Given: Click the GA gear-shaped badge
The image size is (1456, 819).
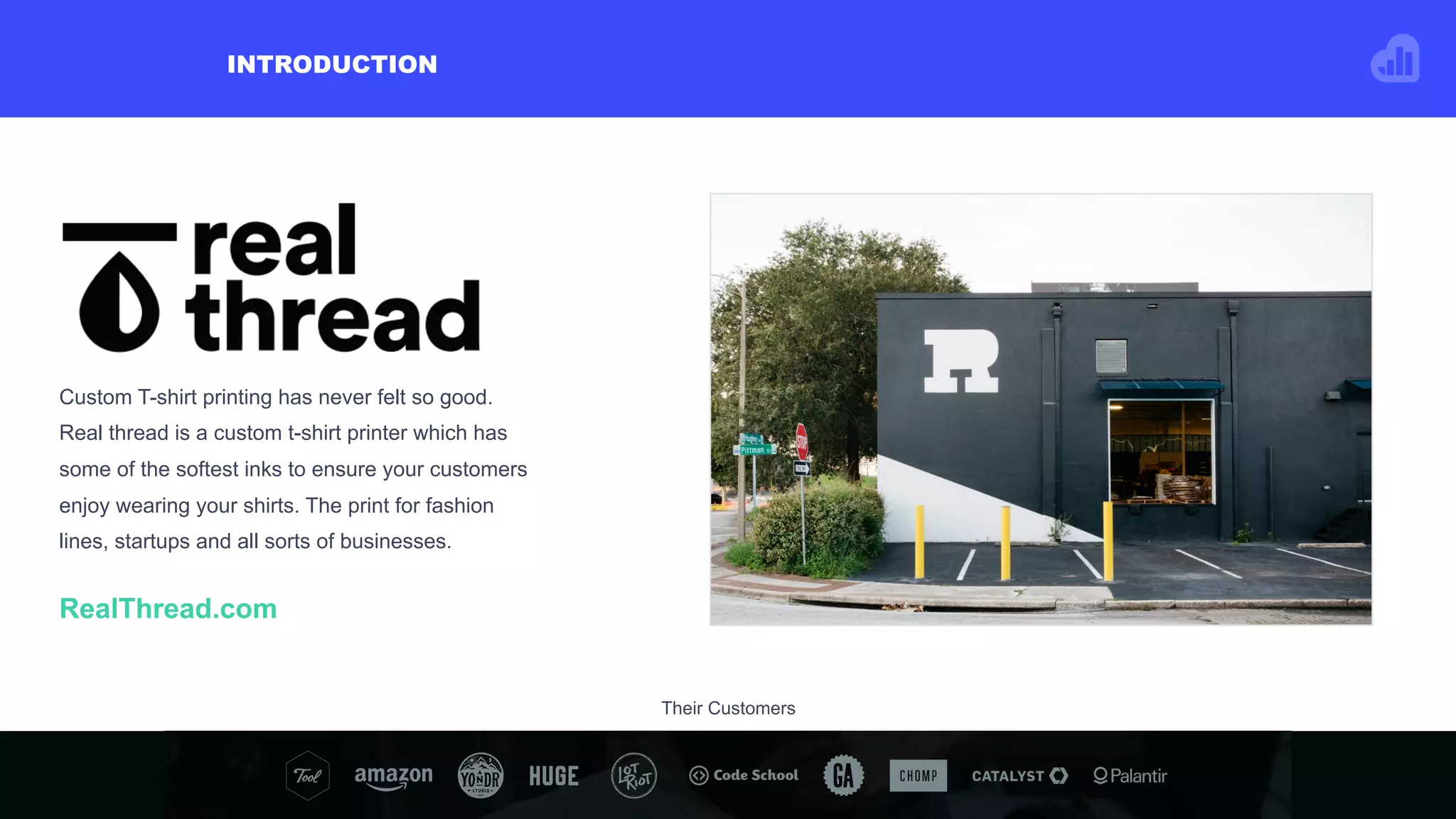Looking at the screenshot, I should (843, 776).
